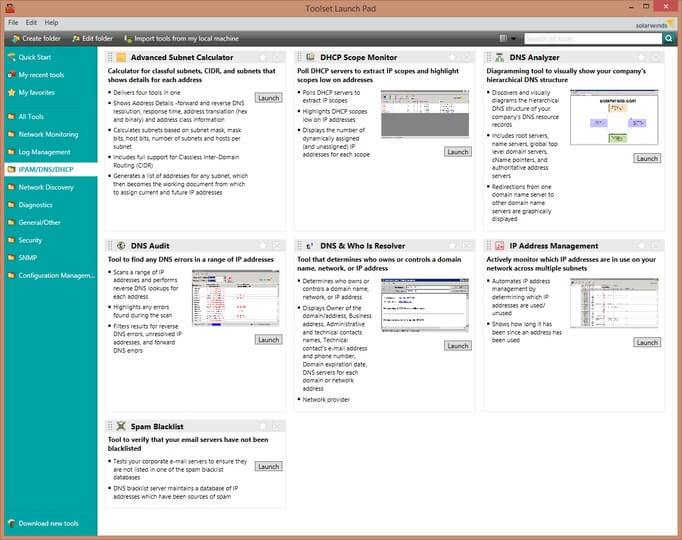The height and width of the screenshot is (540, 682).
Task: Launch the DNS Audit tool
Action: pos(268,340)
